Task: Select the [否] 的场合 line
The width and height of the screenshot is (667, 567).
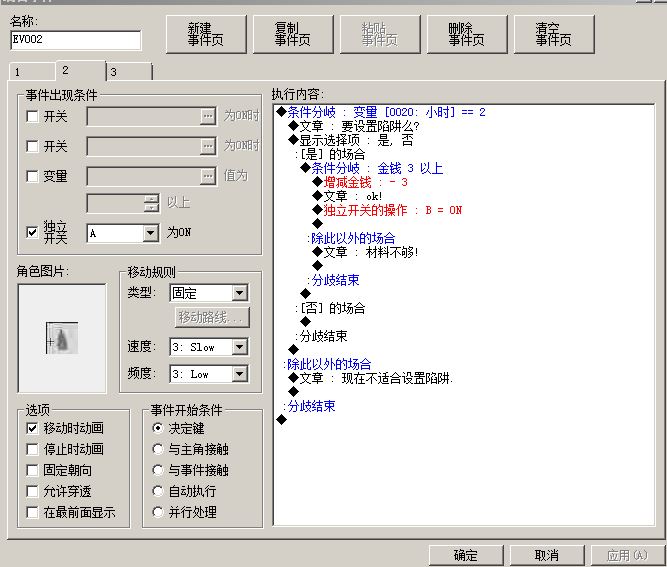Action: [x=331, y=308]
